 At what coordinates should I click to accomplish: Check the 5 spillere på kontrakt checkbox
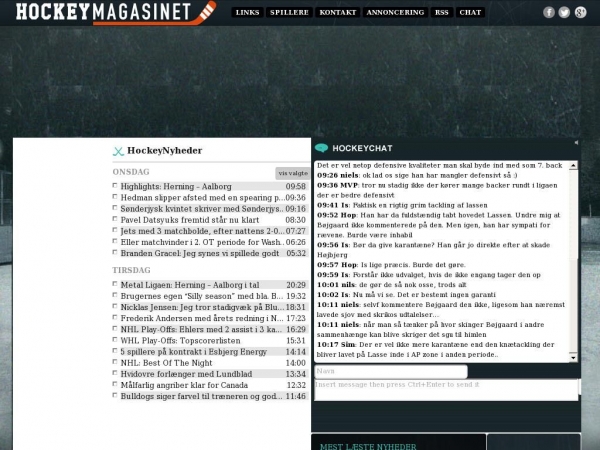pyautogui.click(x=115, y=351)
